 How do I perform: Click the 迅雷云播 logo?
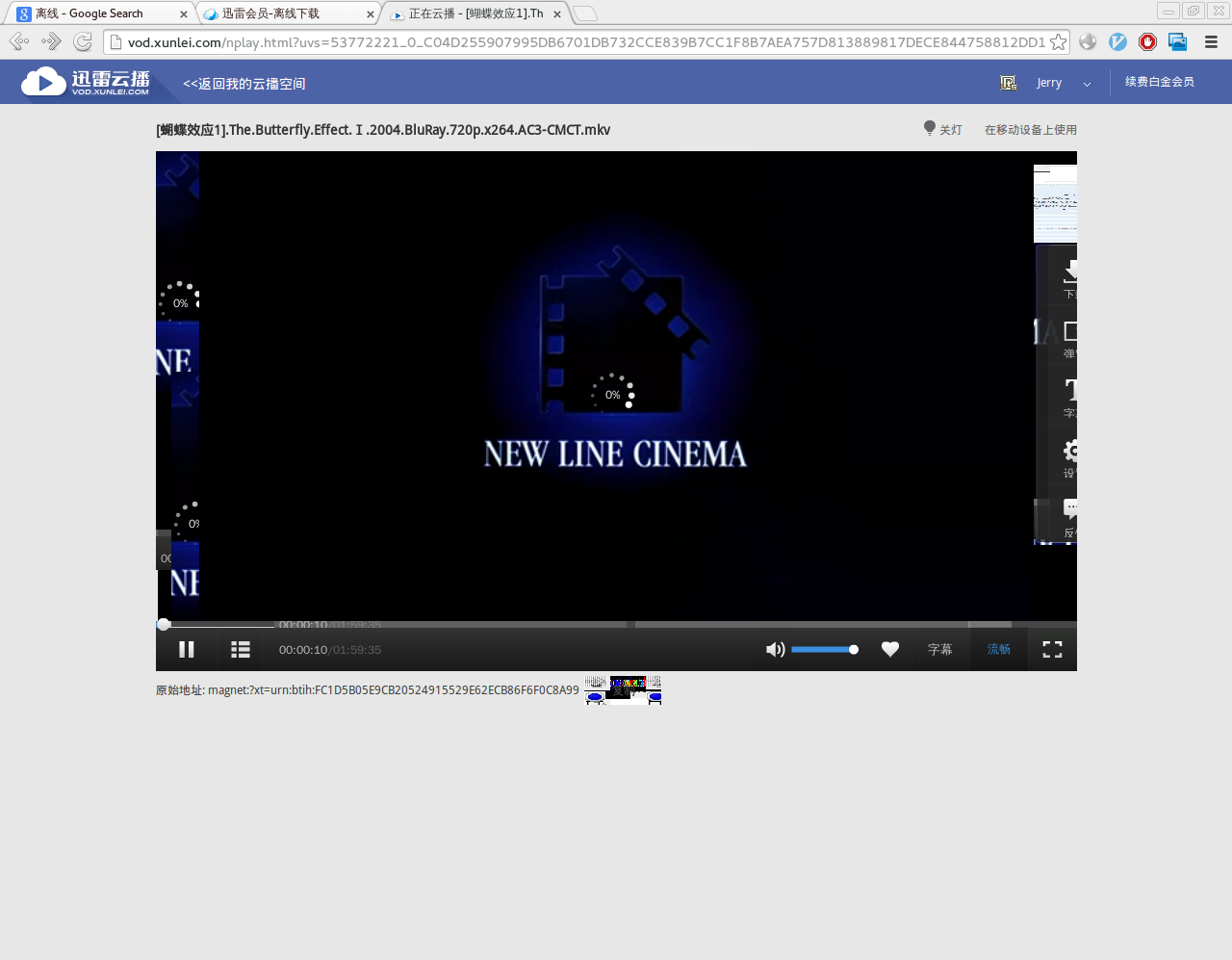(x=86, y=82)
